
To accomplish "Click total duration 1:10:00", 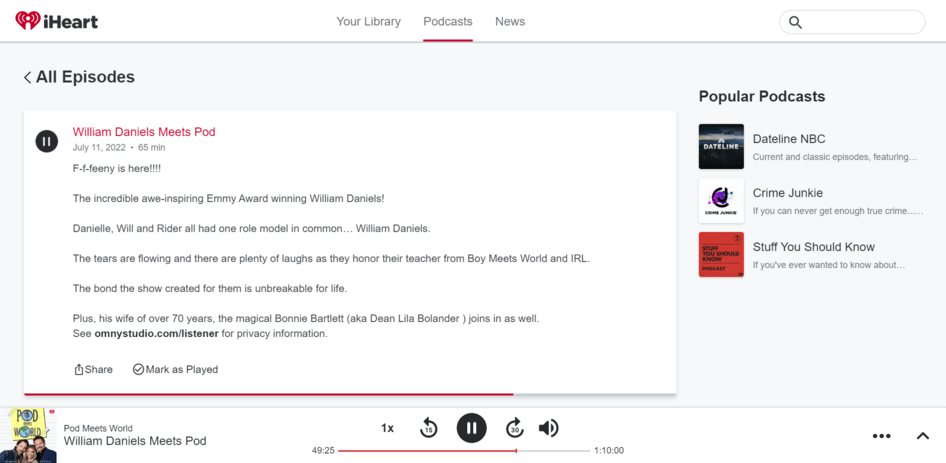I will 609,451.
